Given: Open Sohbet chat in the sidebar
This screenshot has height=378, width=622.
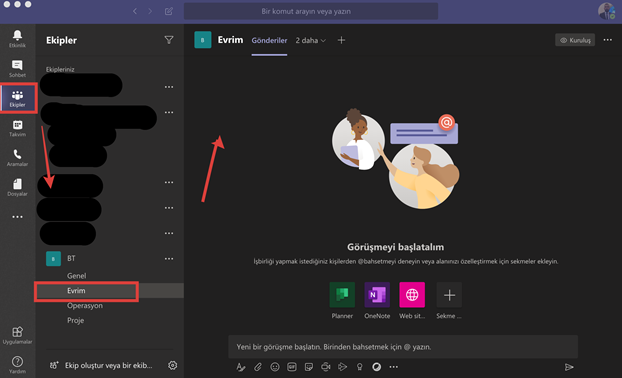Looking at the screenshot, I should 17,68.
